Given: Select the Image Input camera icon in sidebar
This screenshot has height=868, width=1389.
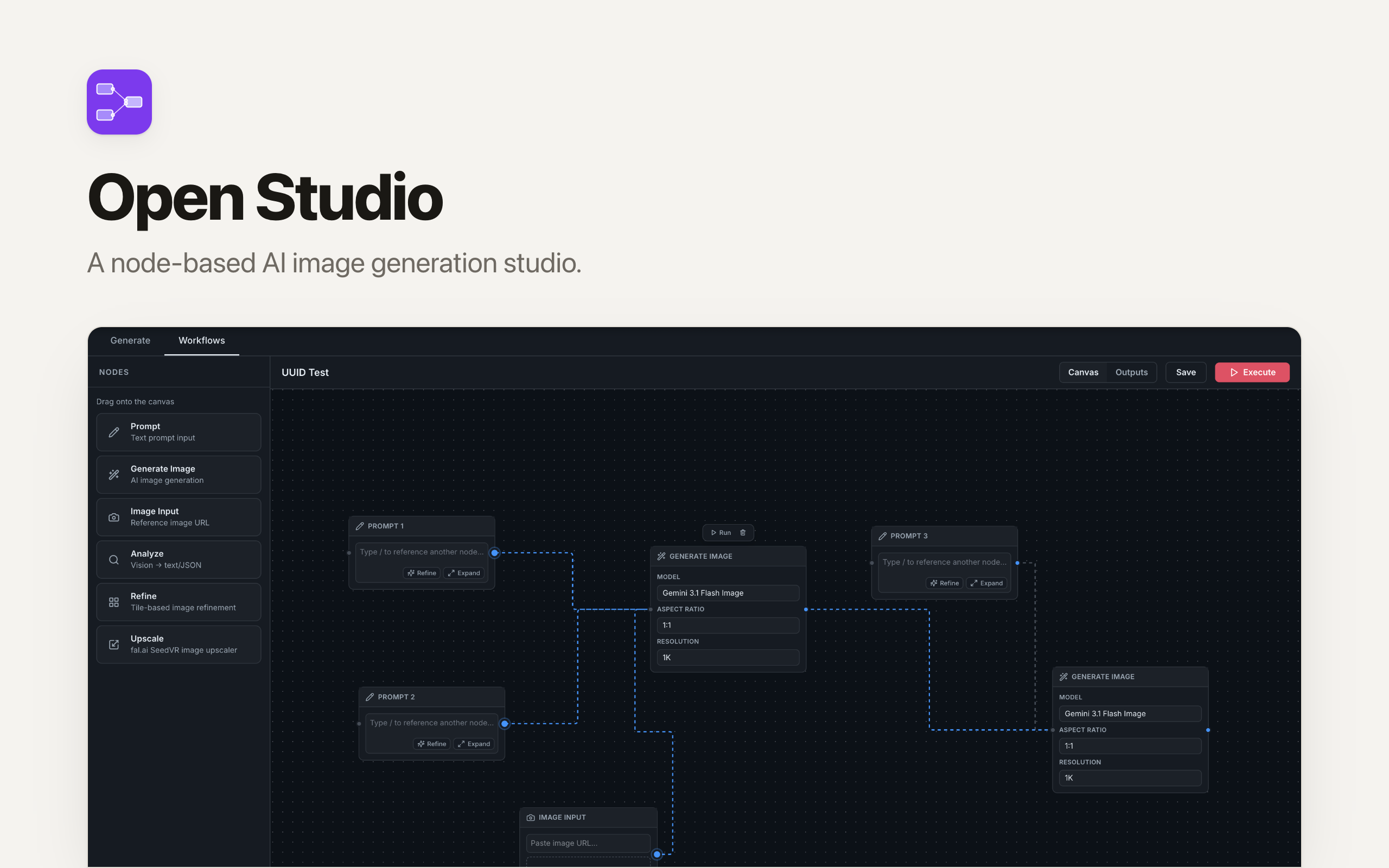Looking at the screenshot, I should tap(114, 516).
